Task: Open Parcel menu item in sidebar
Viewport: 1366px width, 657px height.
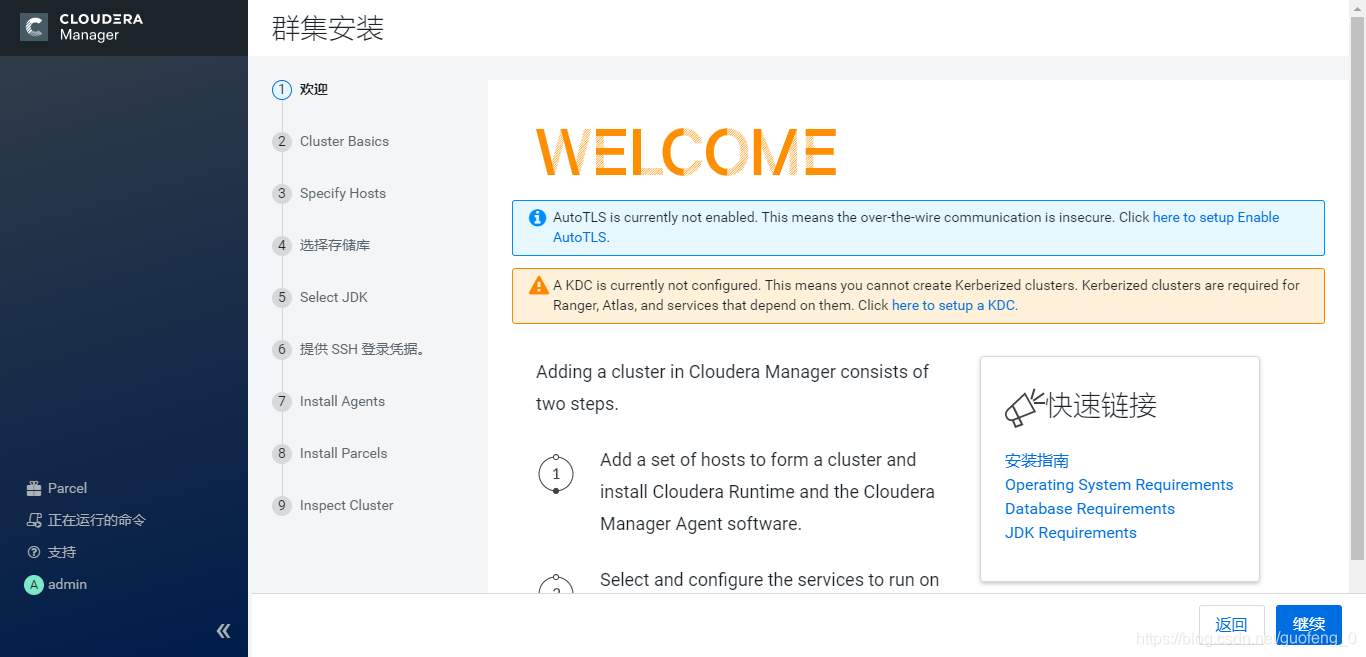Action: point(67,488)
